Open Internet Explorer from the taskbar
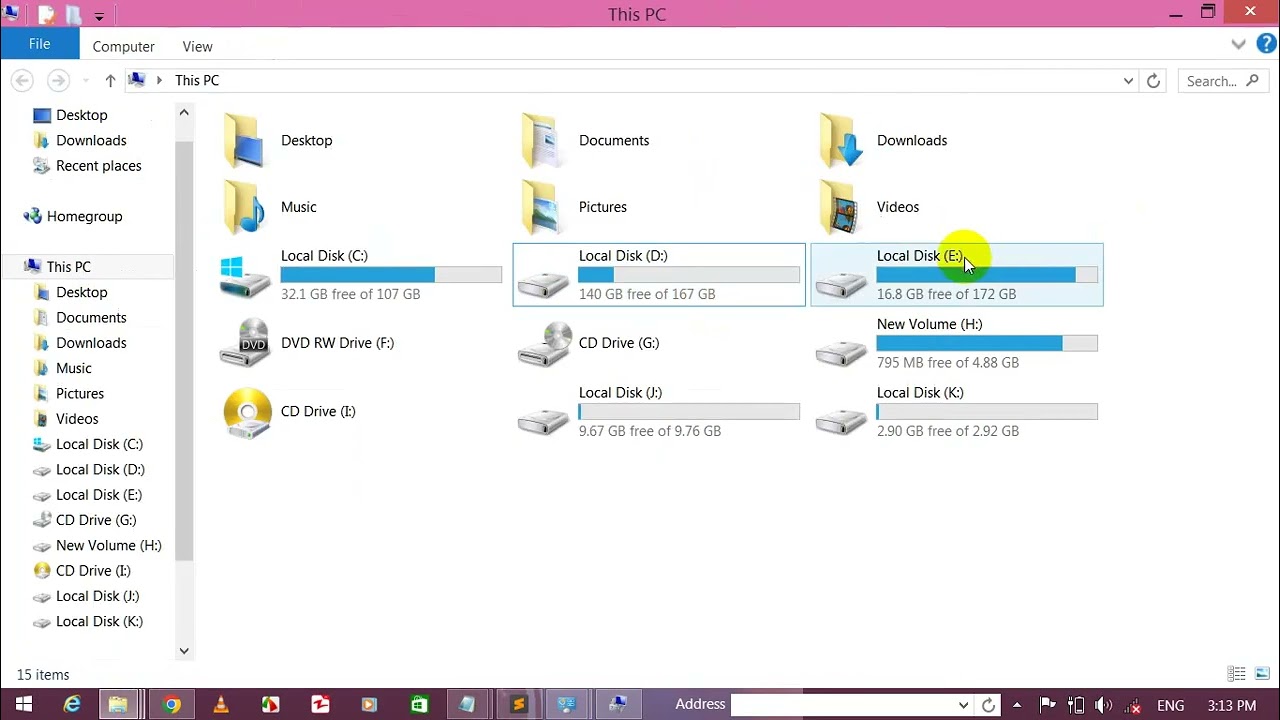 pos(72,705)
